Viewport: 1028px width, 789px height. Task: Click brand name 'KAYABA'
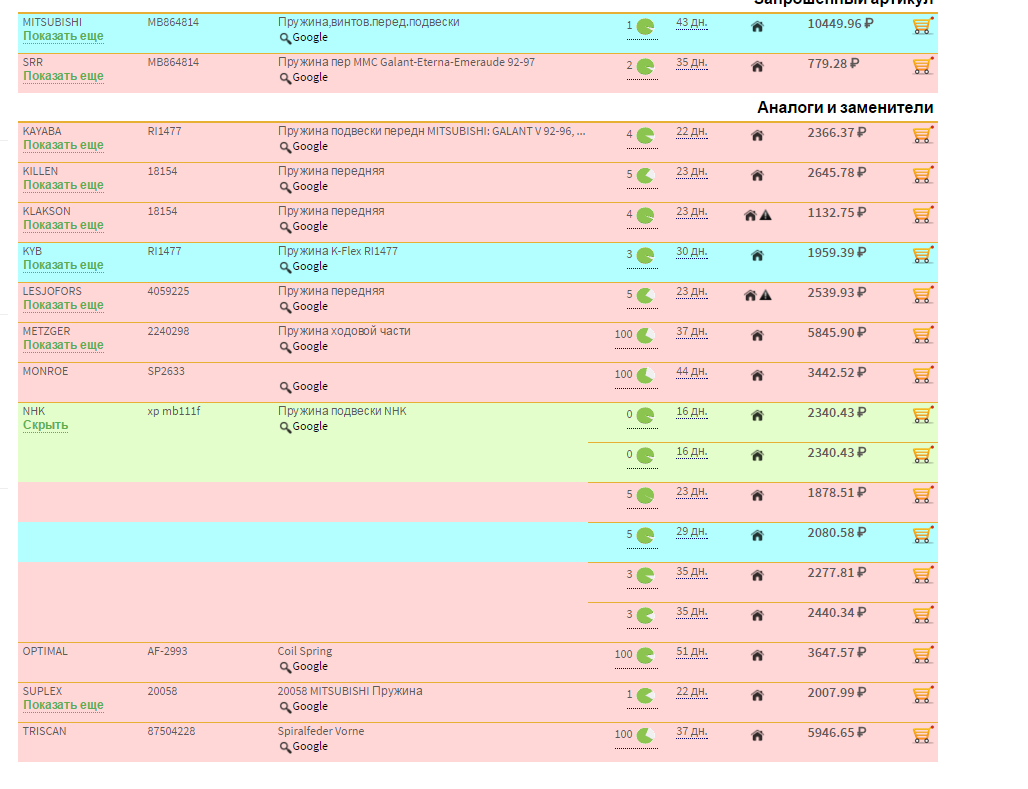click(x=42, y=131)
